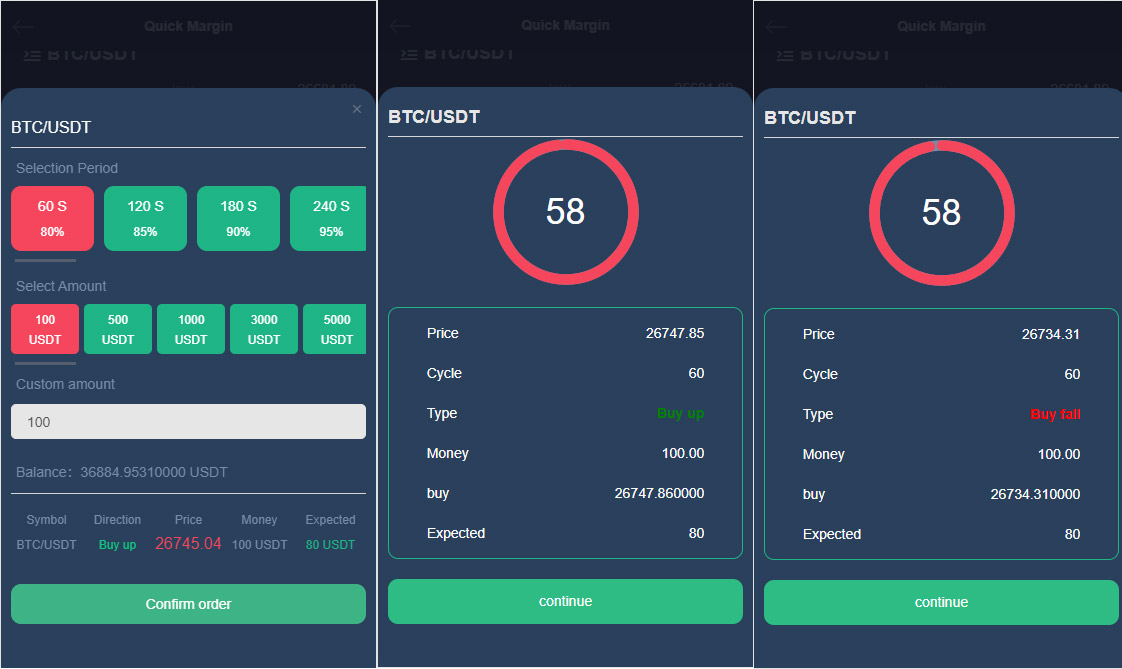The image size is (1122, 669).
Task: Pick the 3000 USDT amount option
Action: pyautogui.click(x=264, y=329)
